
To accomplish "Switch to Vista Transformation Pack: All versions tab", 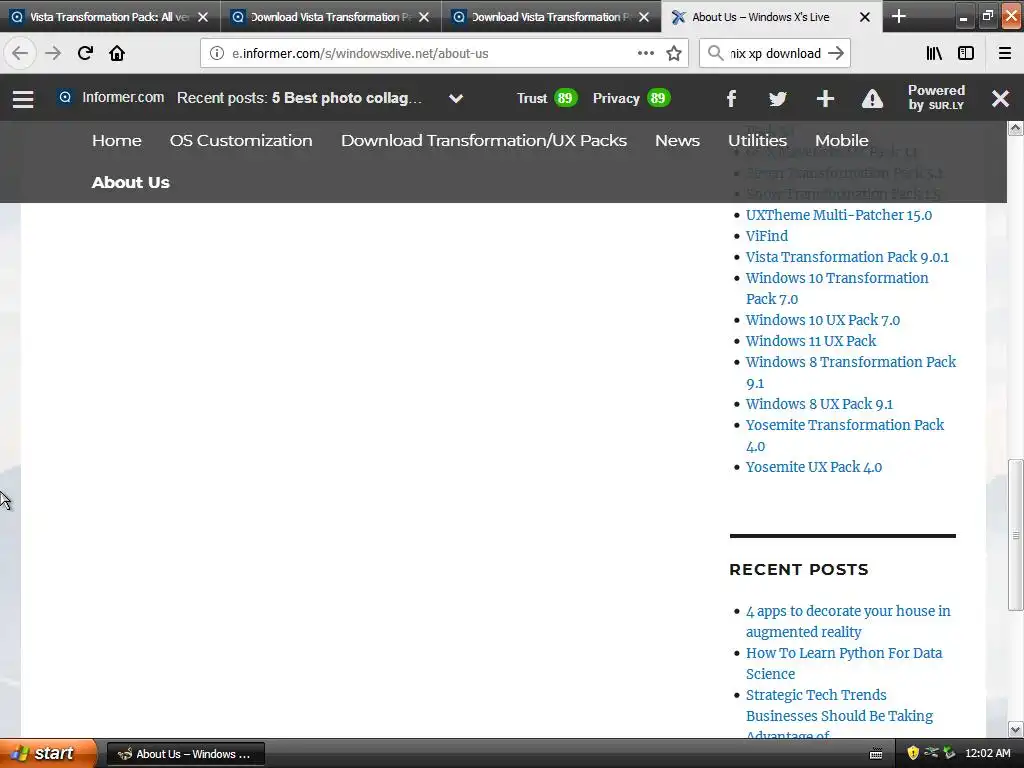I will [x=110, y=17].
